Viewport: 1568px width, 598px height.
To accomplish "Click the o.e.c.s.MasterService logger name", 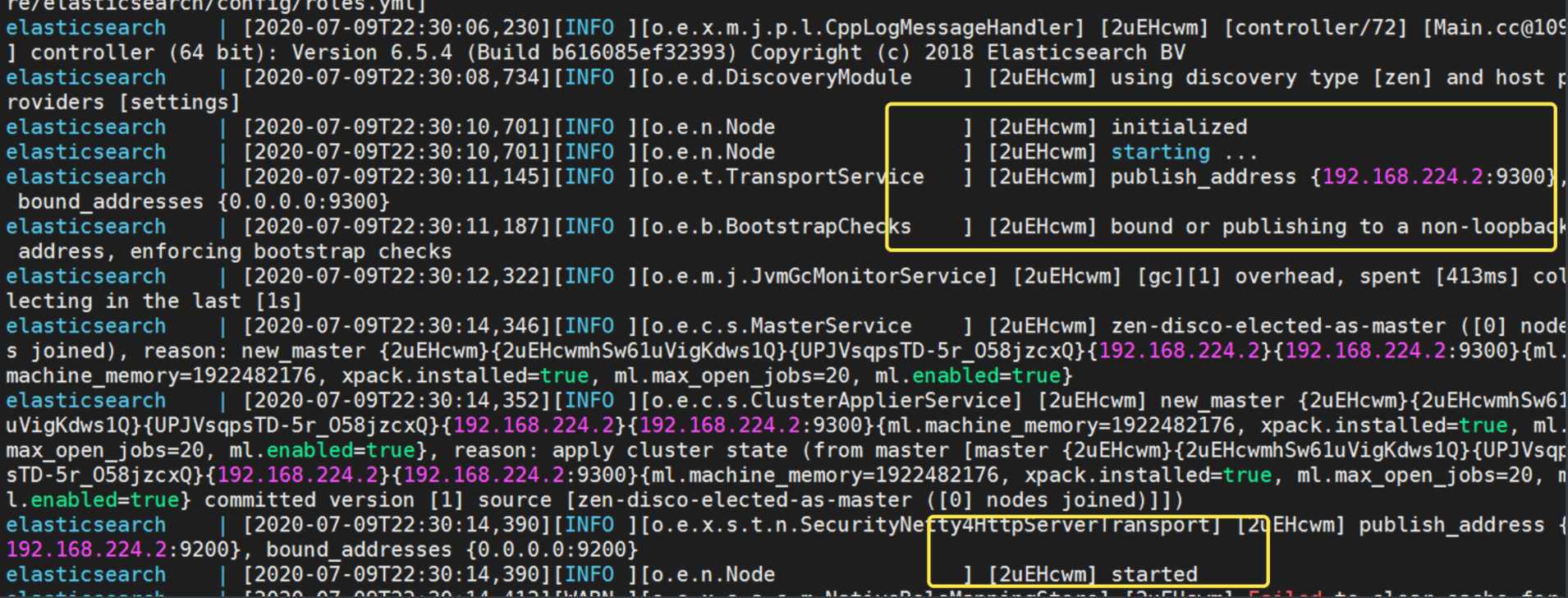I will coord(781,326).
